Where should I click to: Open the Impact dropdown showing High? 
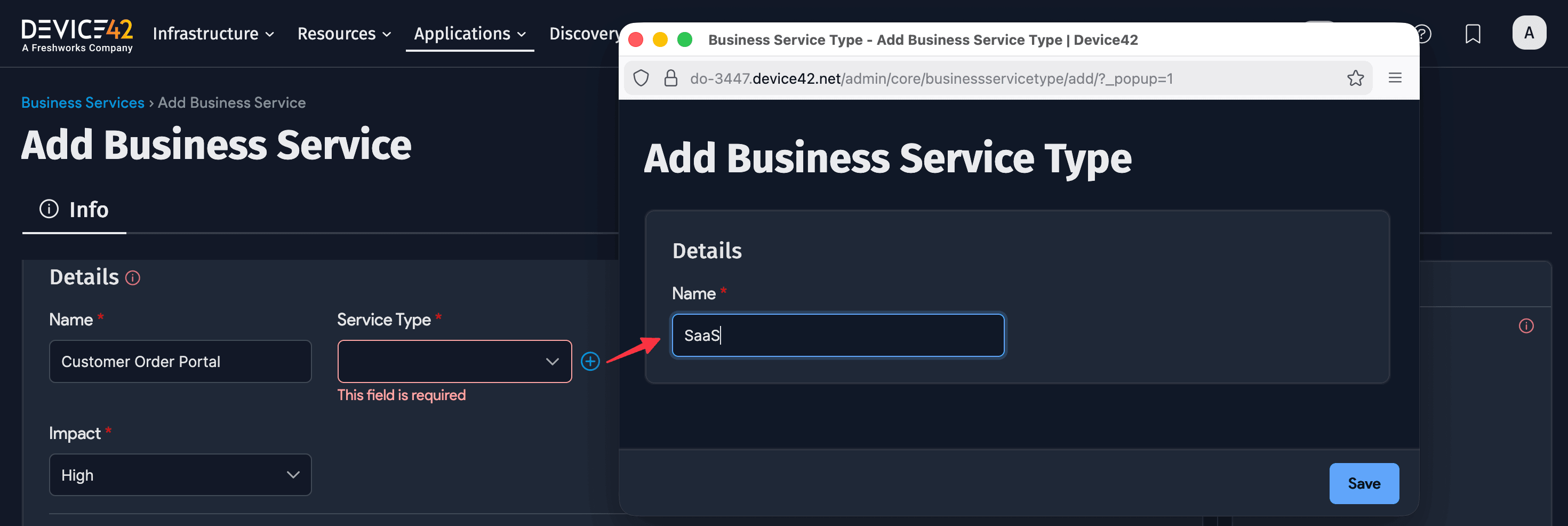[x=180, y=475]
